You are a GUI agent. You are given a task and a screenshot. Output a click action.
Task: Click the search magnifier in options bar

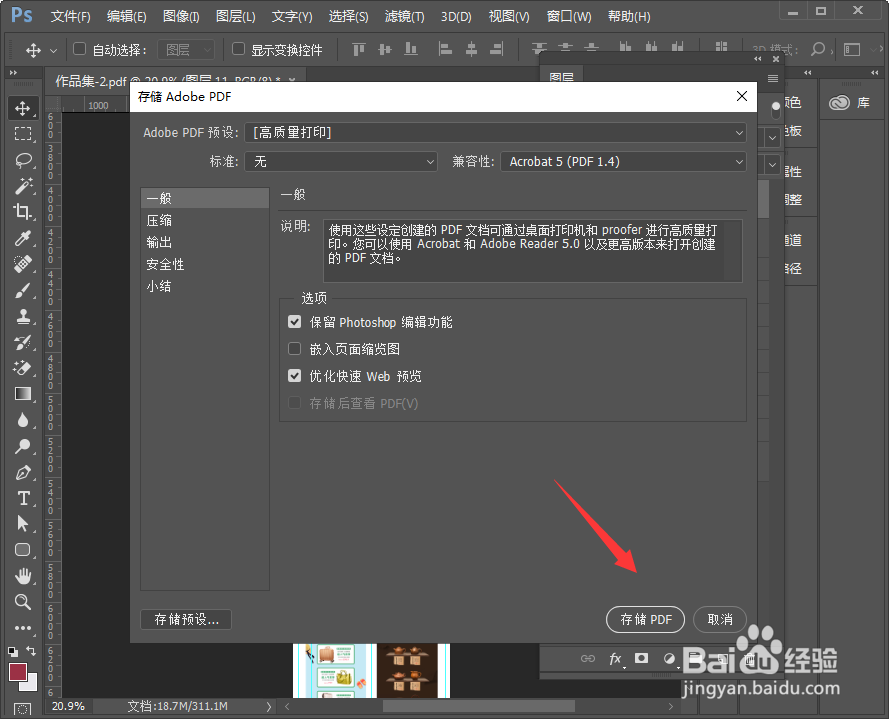tap(818, 49)
